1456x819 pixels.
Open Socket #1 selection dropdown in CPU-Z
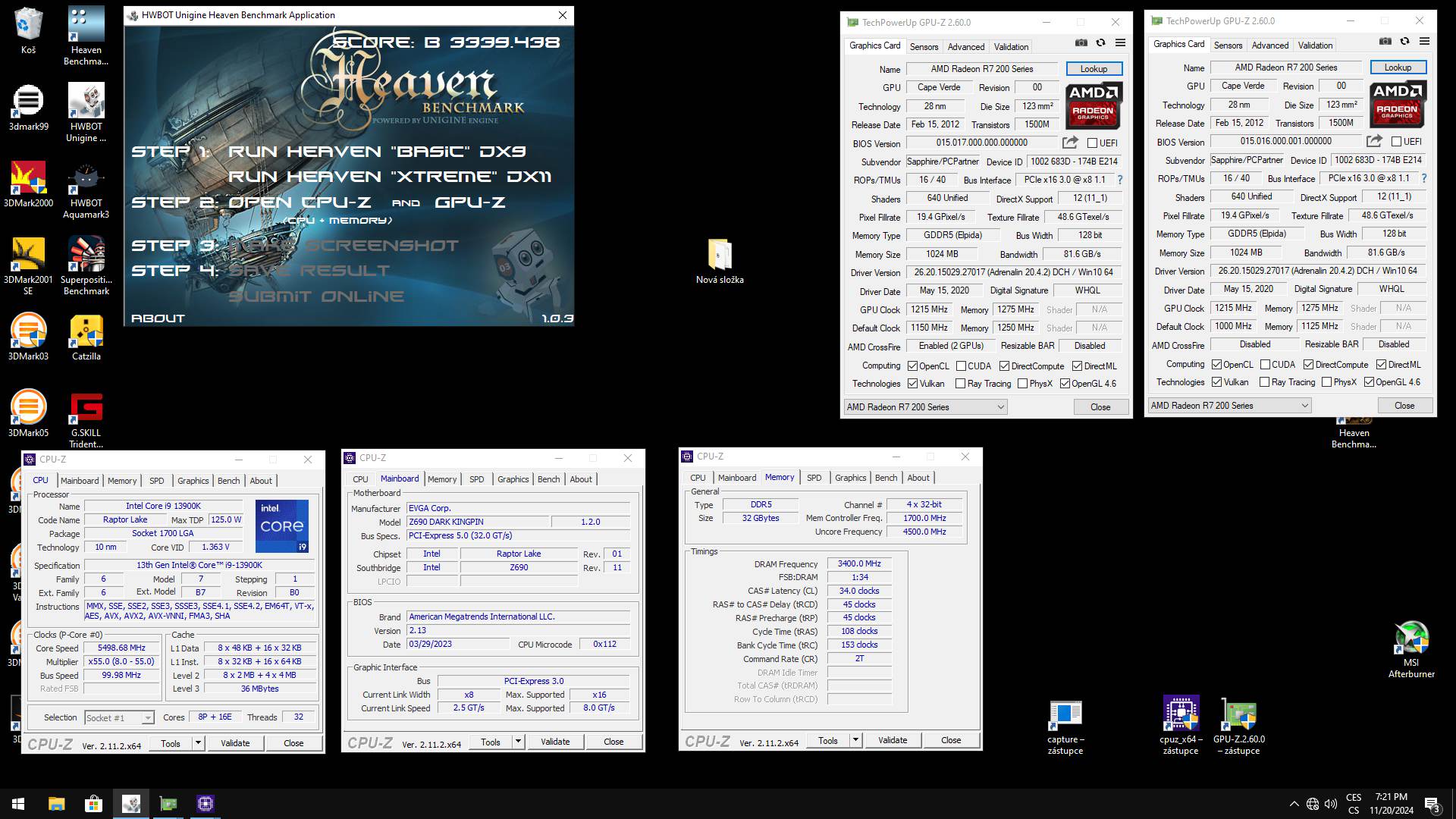tap(119, 717)
